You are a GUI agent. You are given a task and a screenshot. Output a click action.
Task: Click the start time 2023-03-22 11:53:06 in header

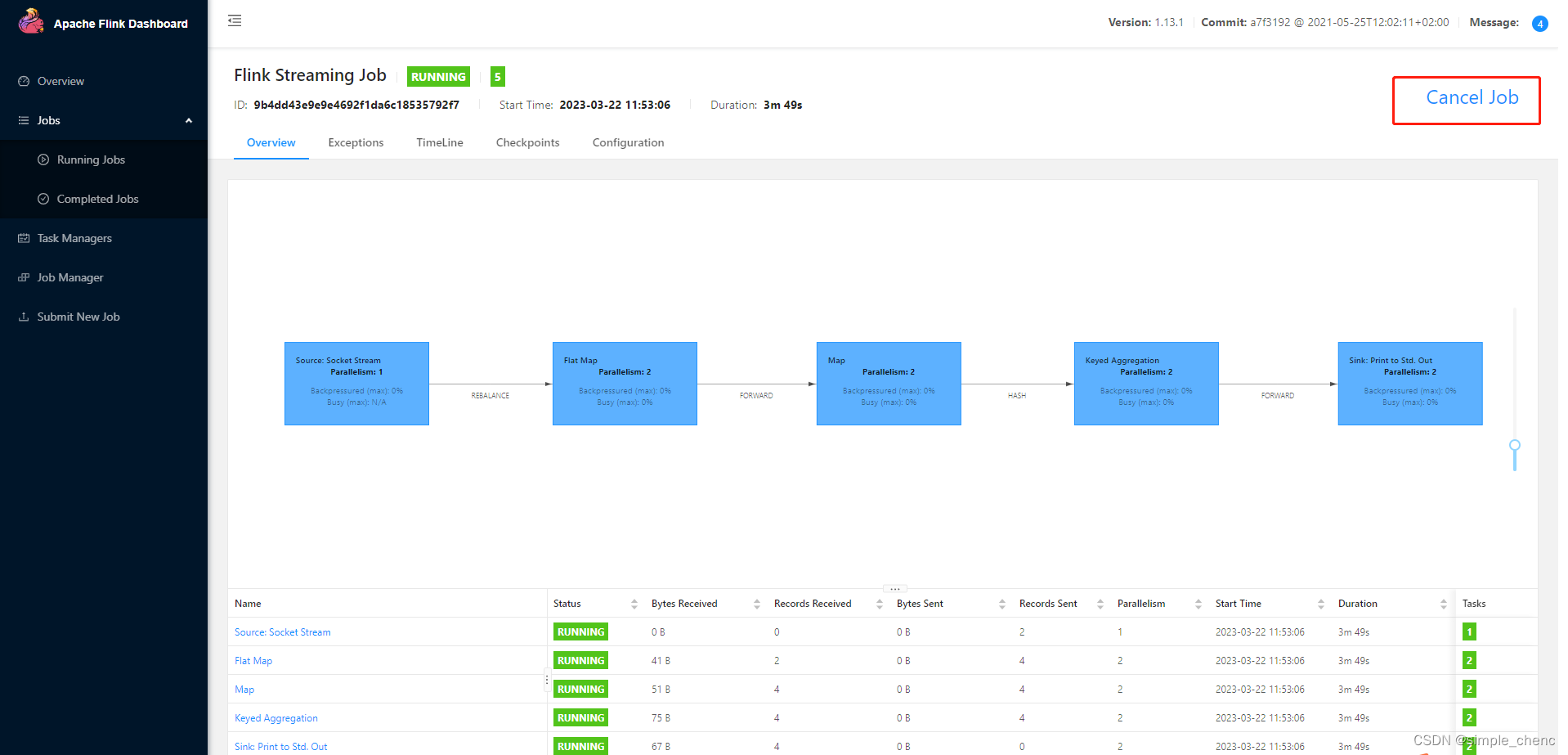(615, 105)
